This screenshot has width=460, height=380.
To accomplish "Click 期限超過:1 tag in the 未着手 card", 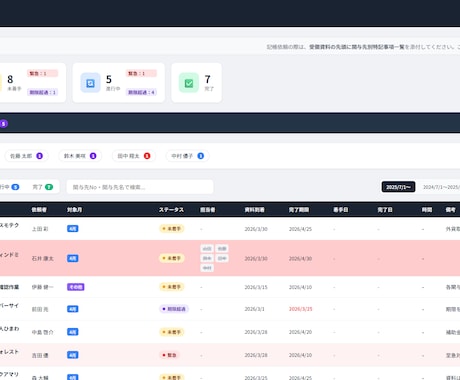I will tap(43, 92).
